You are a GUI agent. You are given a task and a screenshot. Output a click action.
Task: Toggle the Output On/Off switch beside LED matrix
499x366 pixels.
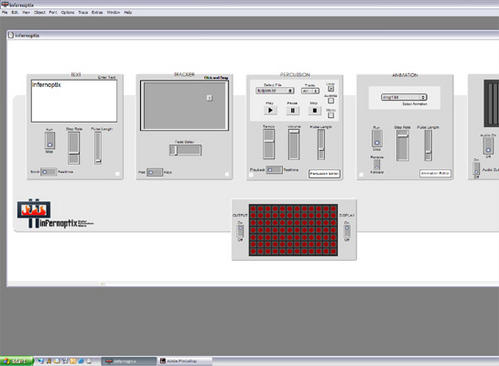240,231
